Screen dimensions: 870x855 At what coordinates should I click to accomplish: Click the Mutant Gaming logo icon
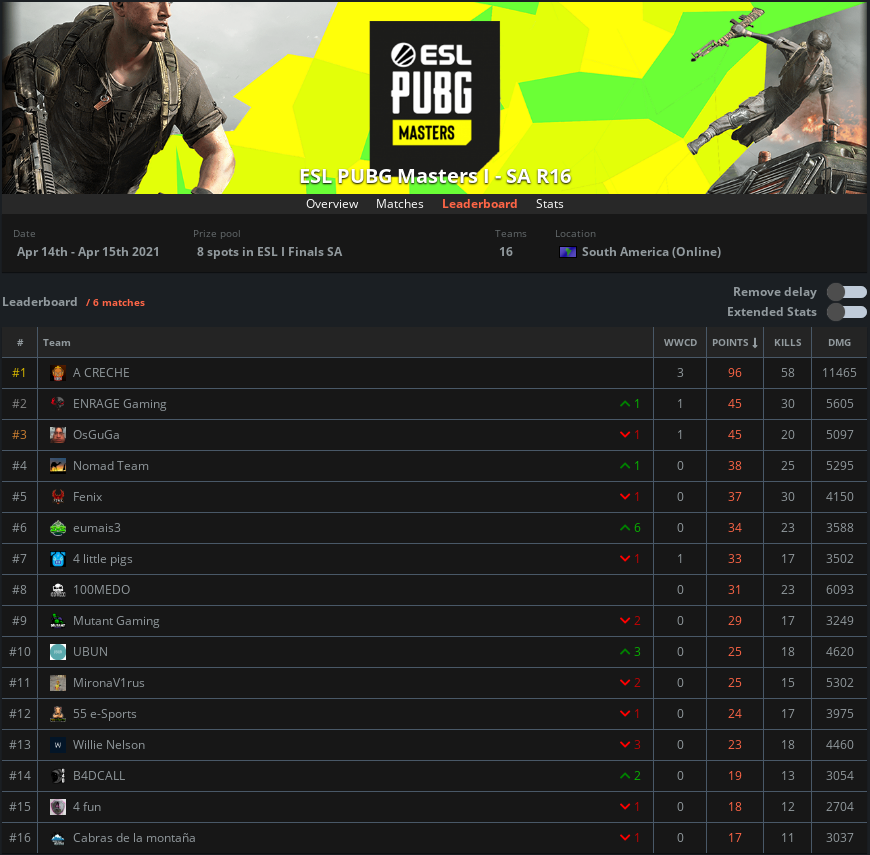57,620
